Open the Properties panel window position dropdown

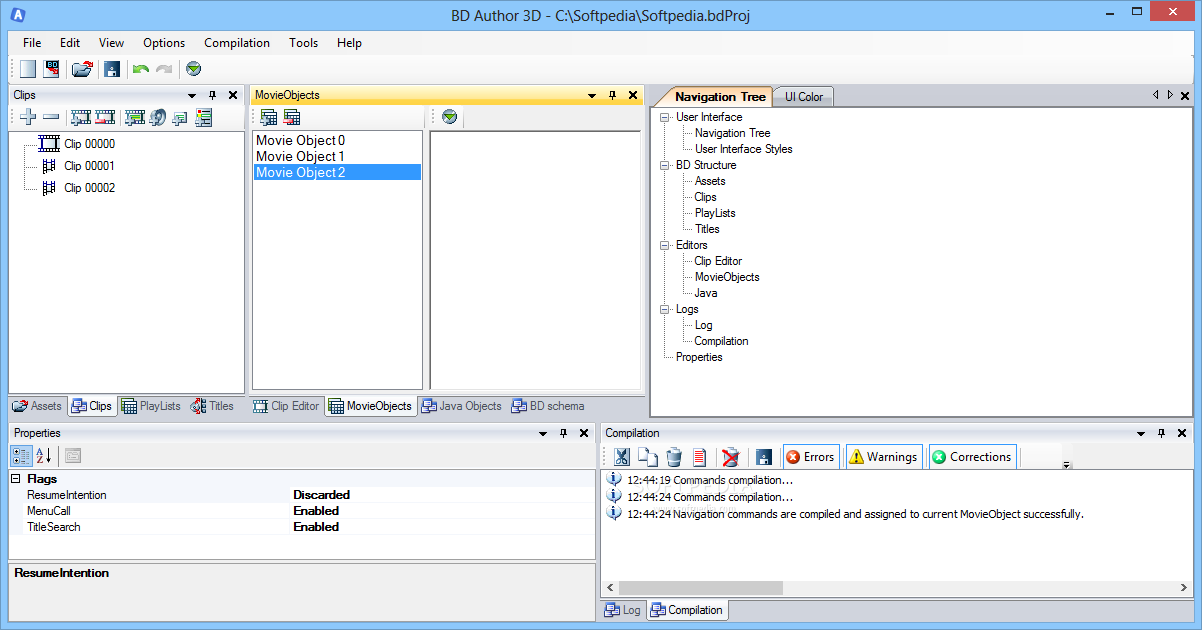pyautogui.click(x=543, y=434)
